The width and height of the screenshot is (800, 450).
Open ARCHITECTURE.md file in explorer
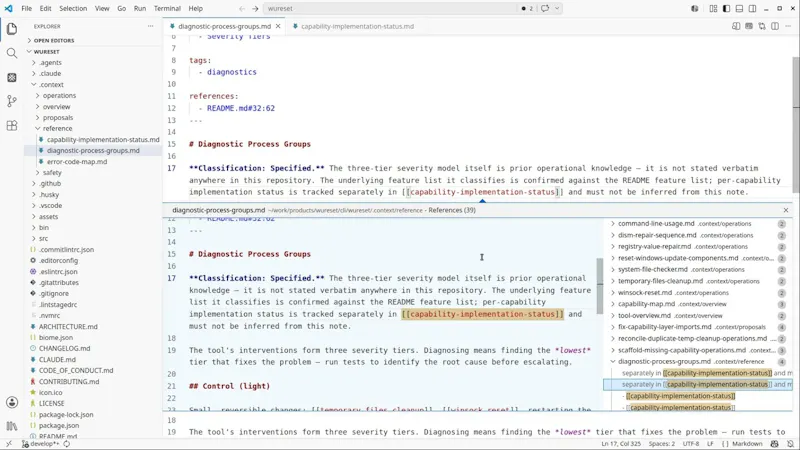coord(68,327)
